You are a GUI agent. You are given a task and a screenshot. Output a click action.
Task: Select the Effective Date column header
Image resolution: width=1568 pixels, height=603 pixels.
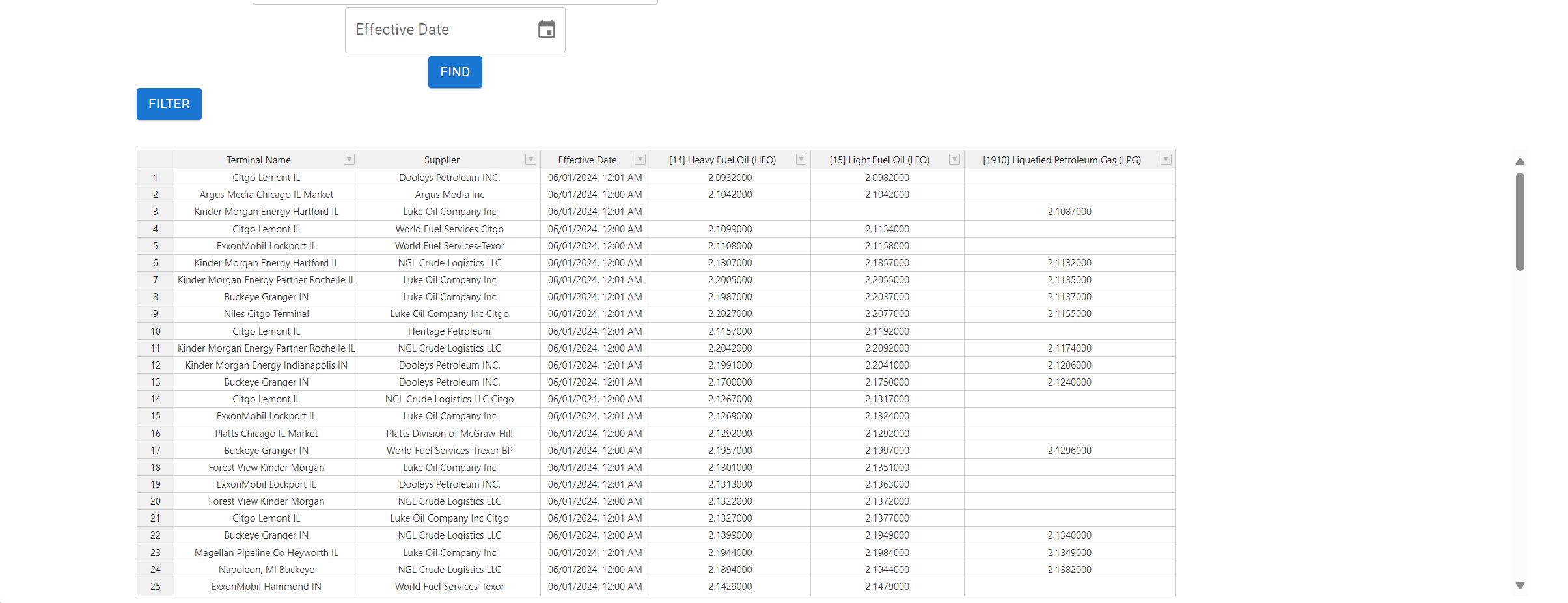pyautogui.click(x=595, y=160)
